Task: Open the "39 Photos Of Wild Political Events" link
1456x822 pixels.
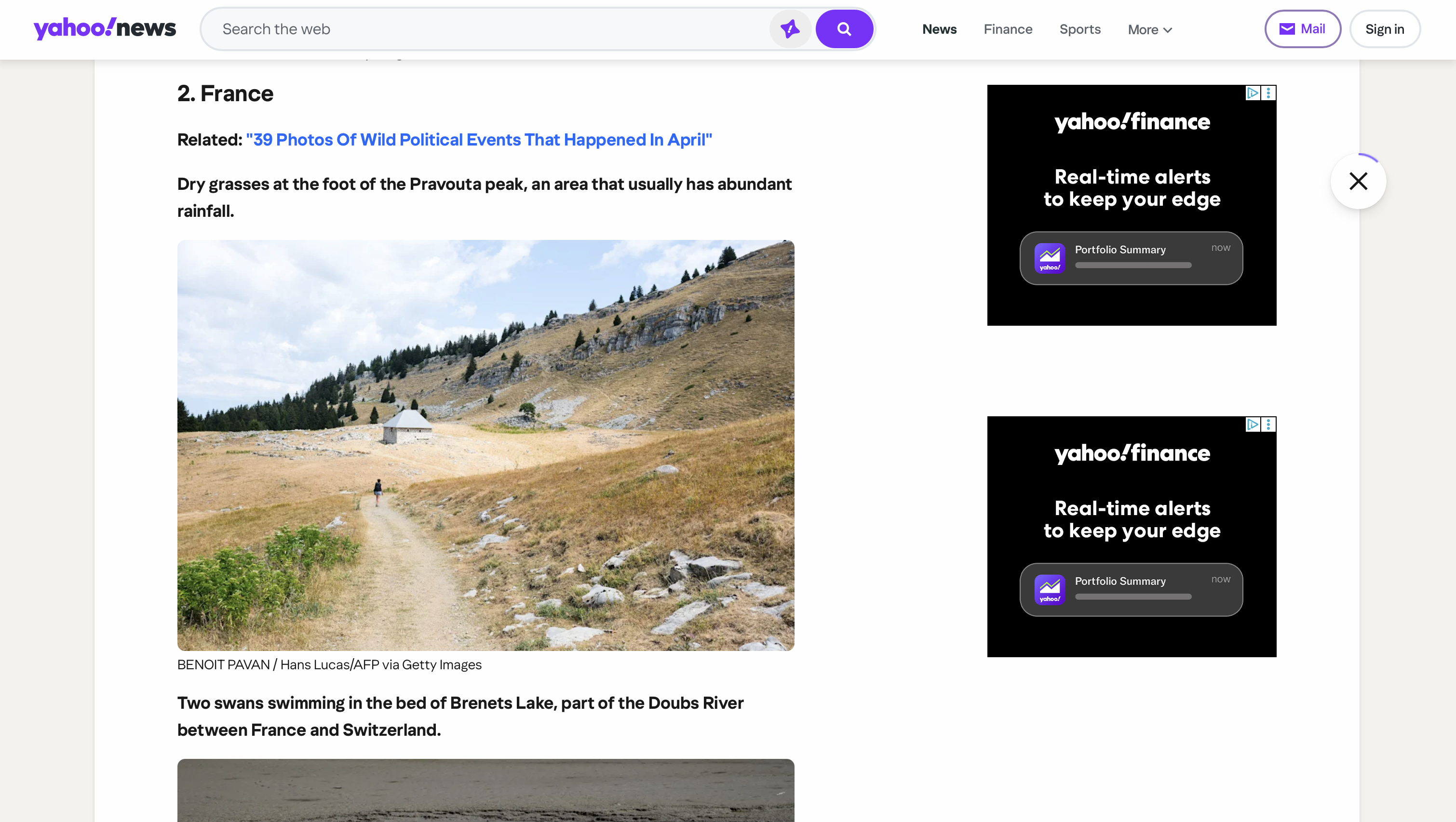Action: pos(479,140)
